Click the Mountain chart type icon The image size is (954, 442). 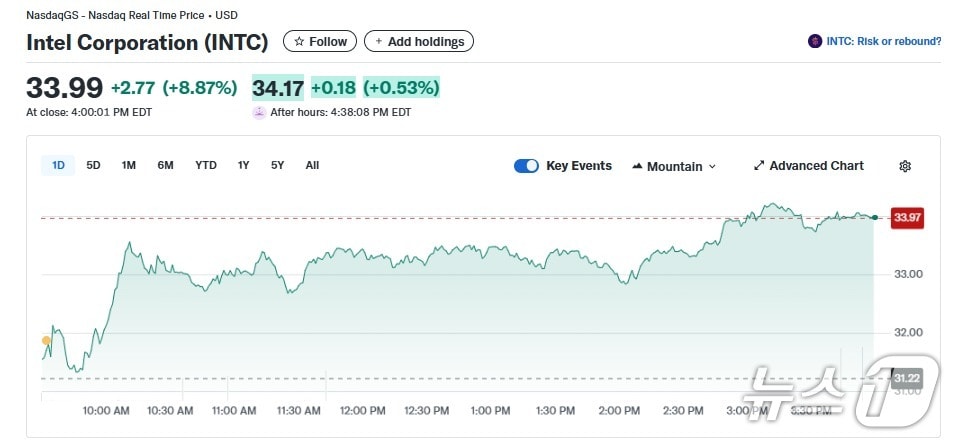point(637,166)
